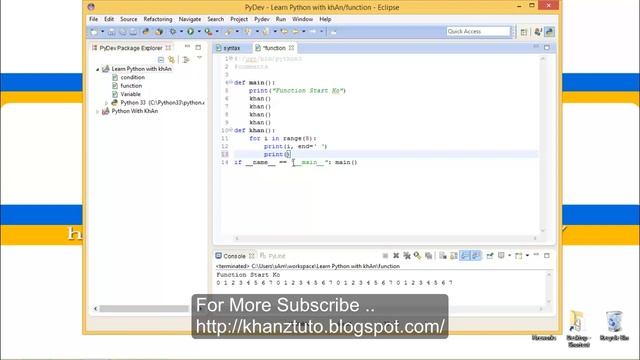Open the Debug dropdown arrow
Screen dimensions: 640x360
(x=181, y=31)
